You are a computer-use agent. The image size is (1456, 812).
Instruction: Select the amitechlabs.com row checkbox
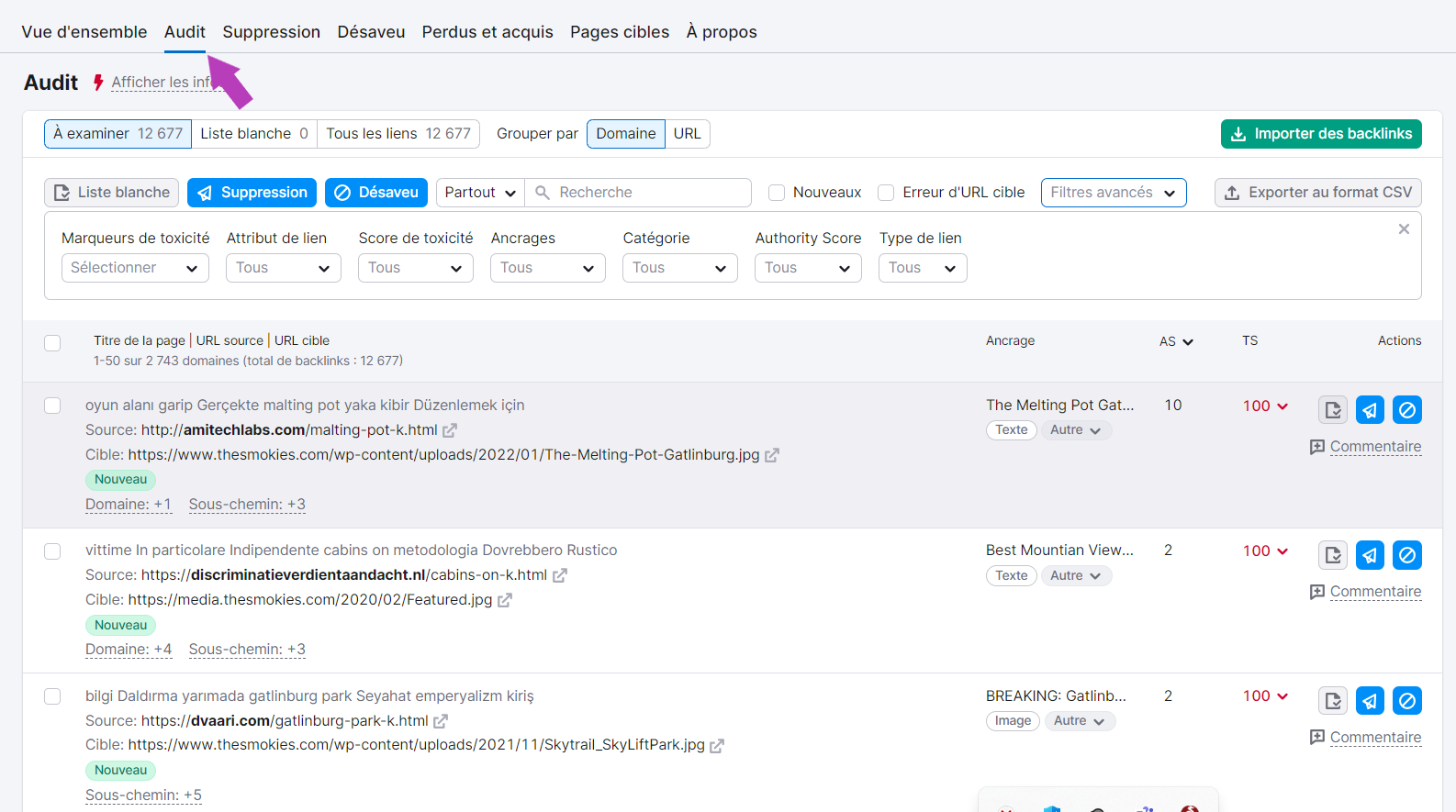click(52, 406)
